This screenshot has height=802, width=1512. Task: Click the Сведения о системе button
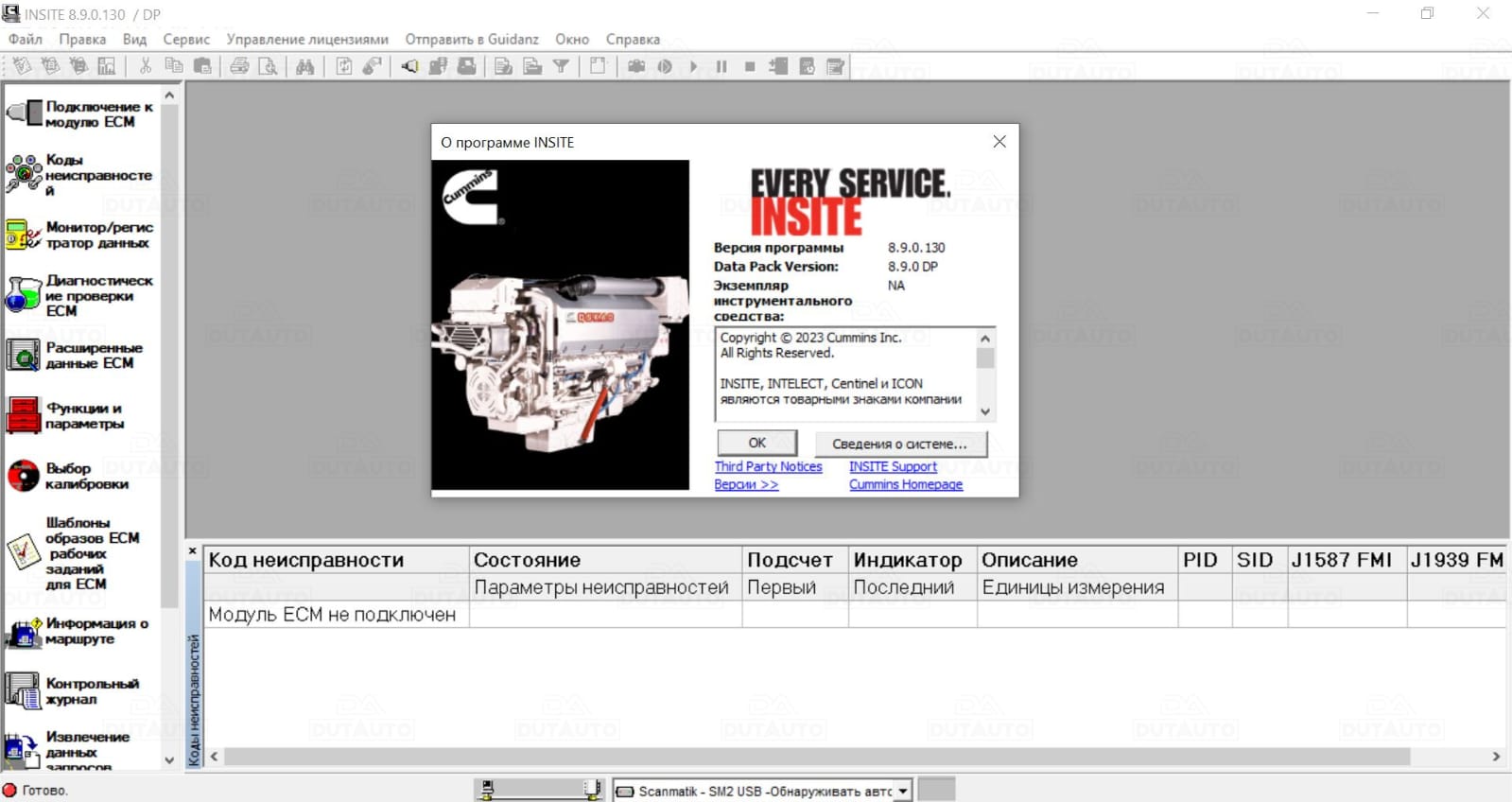900,444
